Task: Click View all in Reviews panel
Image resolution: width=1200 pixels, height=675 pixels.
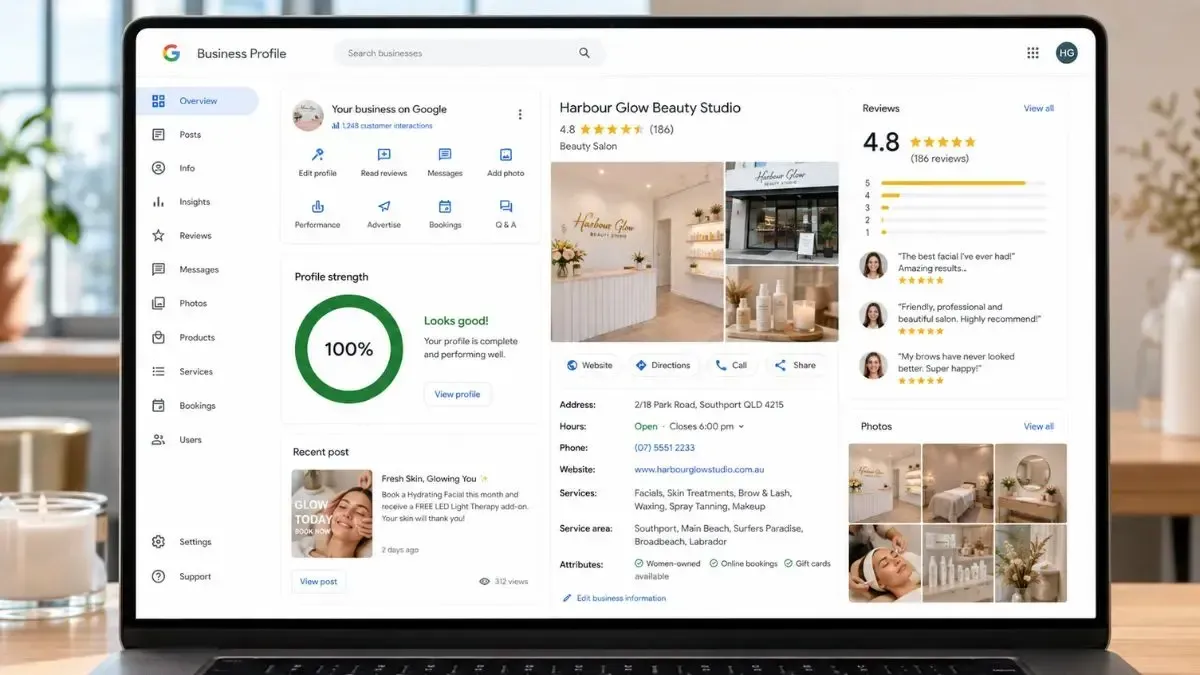Action: pyautogui.click(x=1039, y=108)
